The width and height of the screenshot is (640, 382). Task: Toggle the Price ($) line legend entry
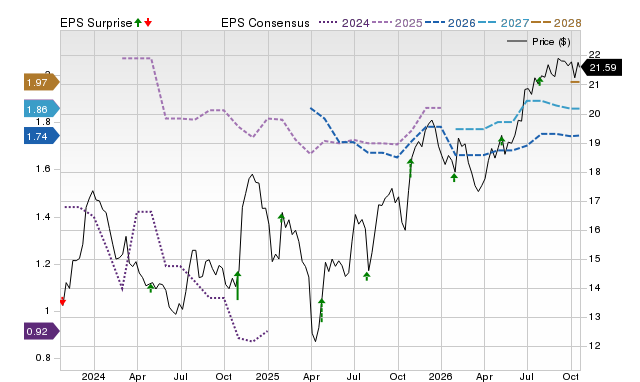(x=538, y=42)
